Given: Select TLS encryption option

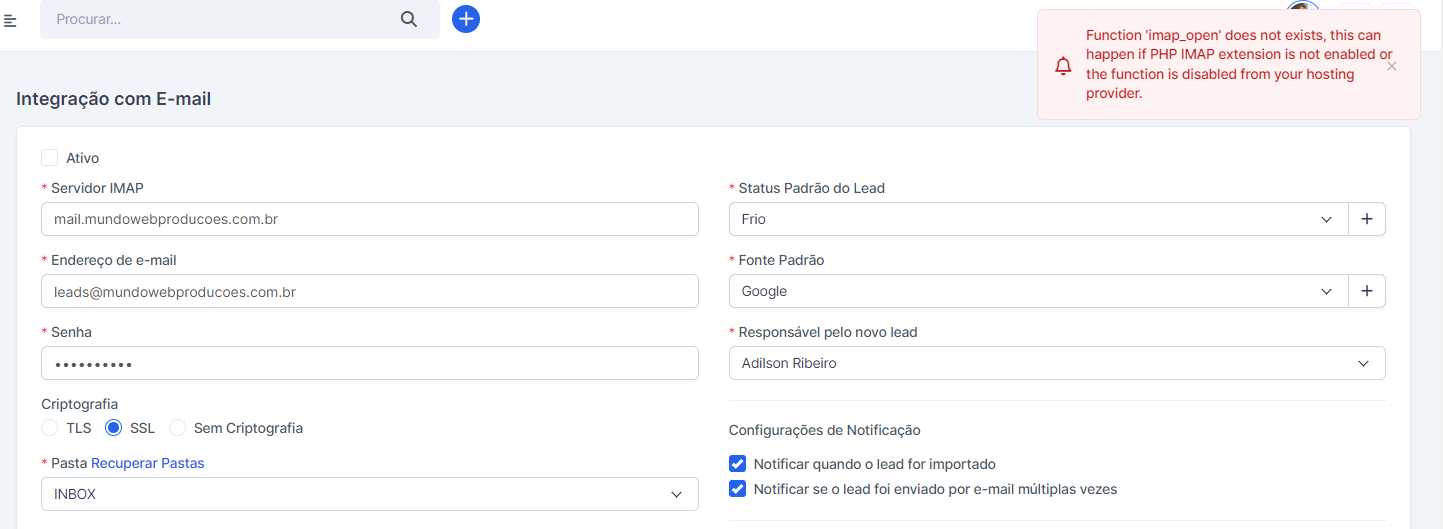Looking at the screenshot, I should (x=50, y=428).
